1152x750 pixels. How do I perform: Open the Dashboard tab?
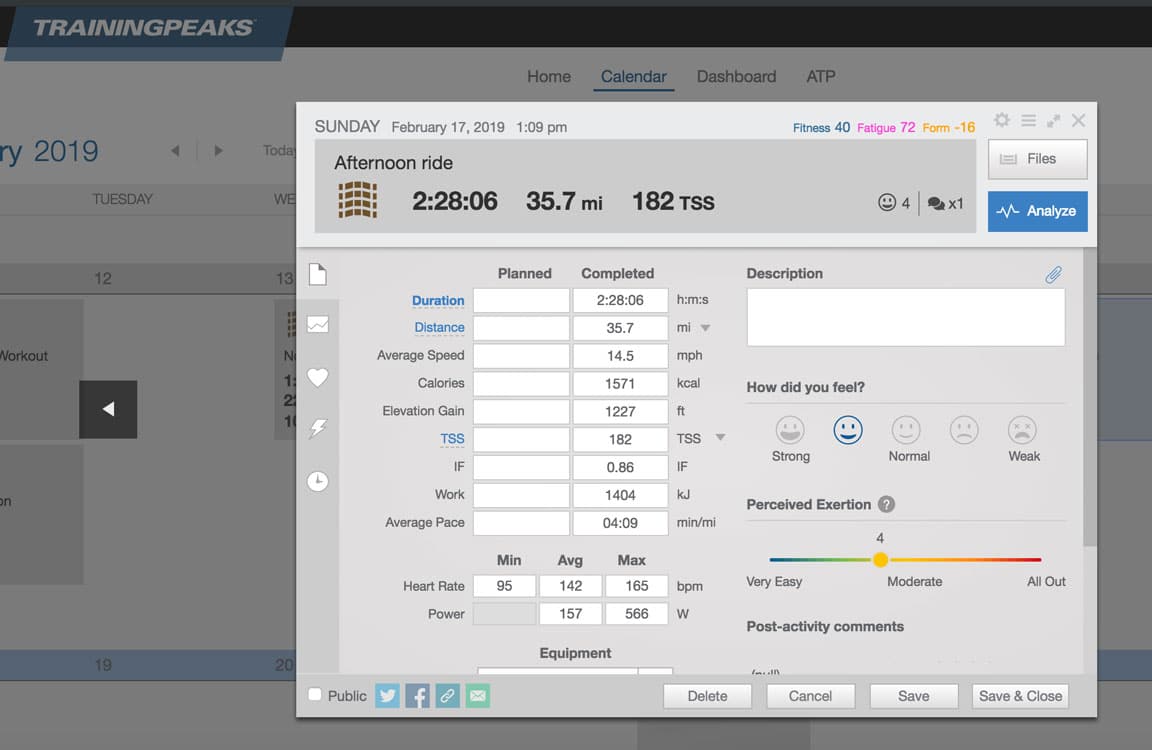(x=736, y=76)
